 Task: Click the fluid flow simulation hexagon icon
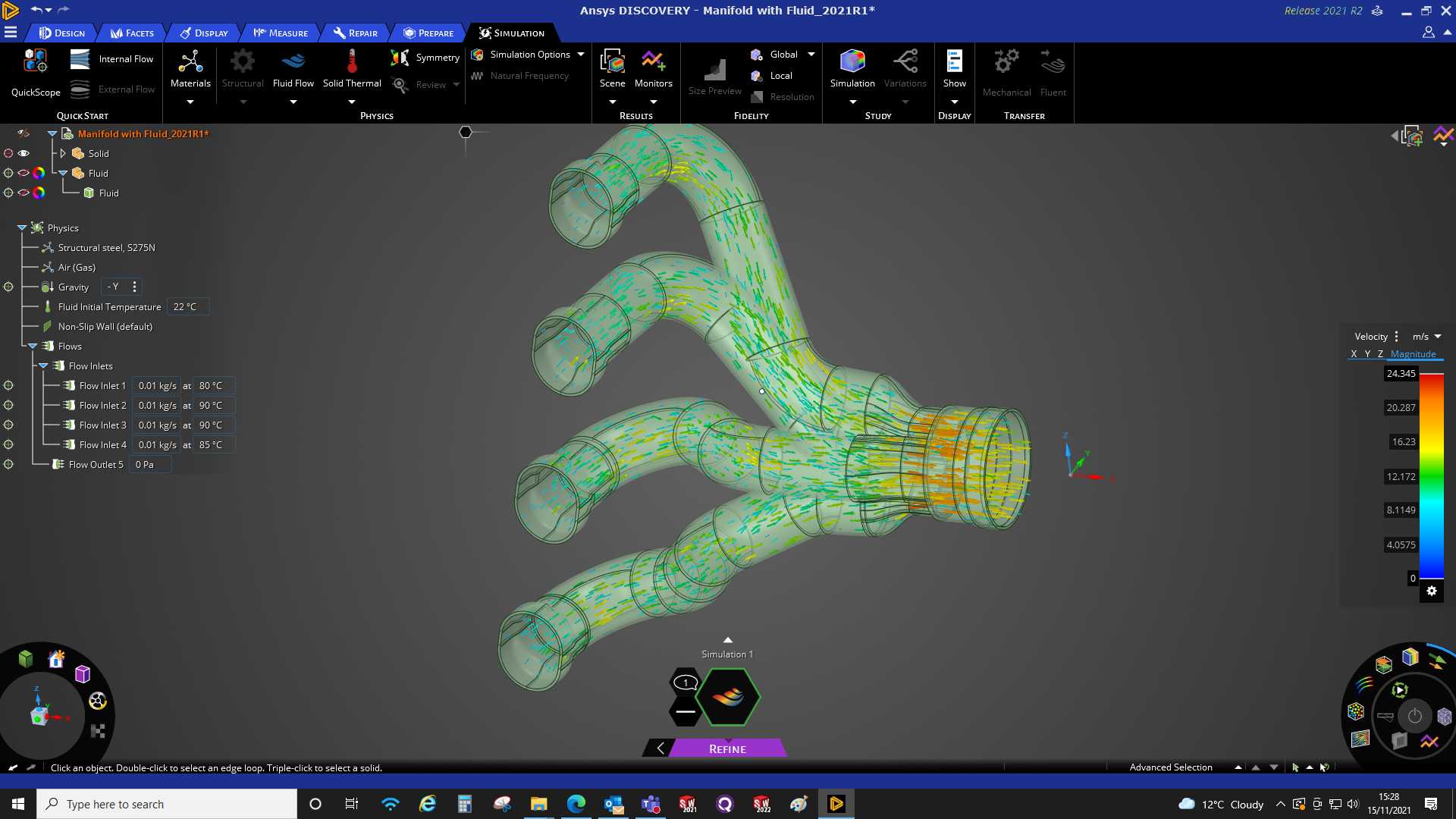[728, 697]
